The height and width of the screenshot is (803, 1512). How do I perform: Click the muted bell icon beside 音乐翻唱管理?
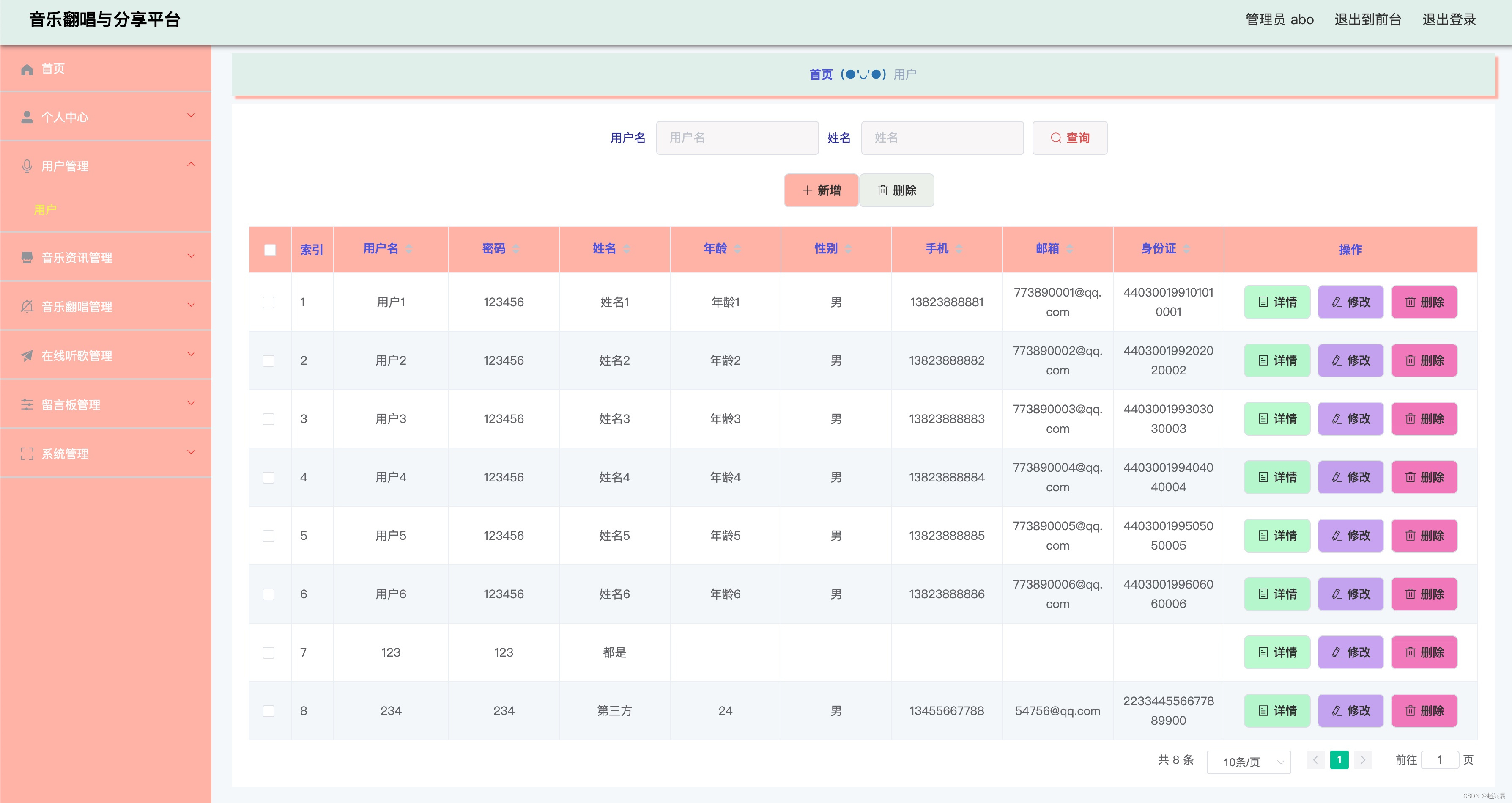pyautogui.click(x=27, y=307)
